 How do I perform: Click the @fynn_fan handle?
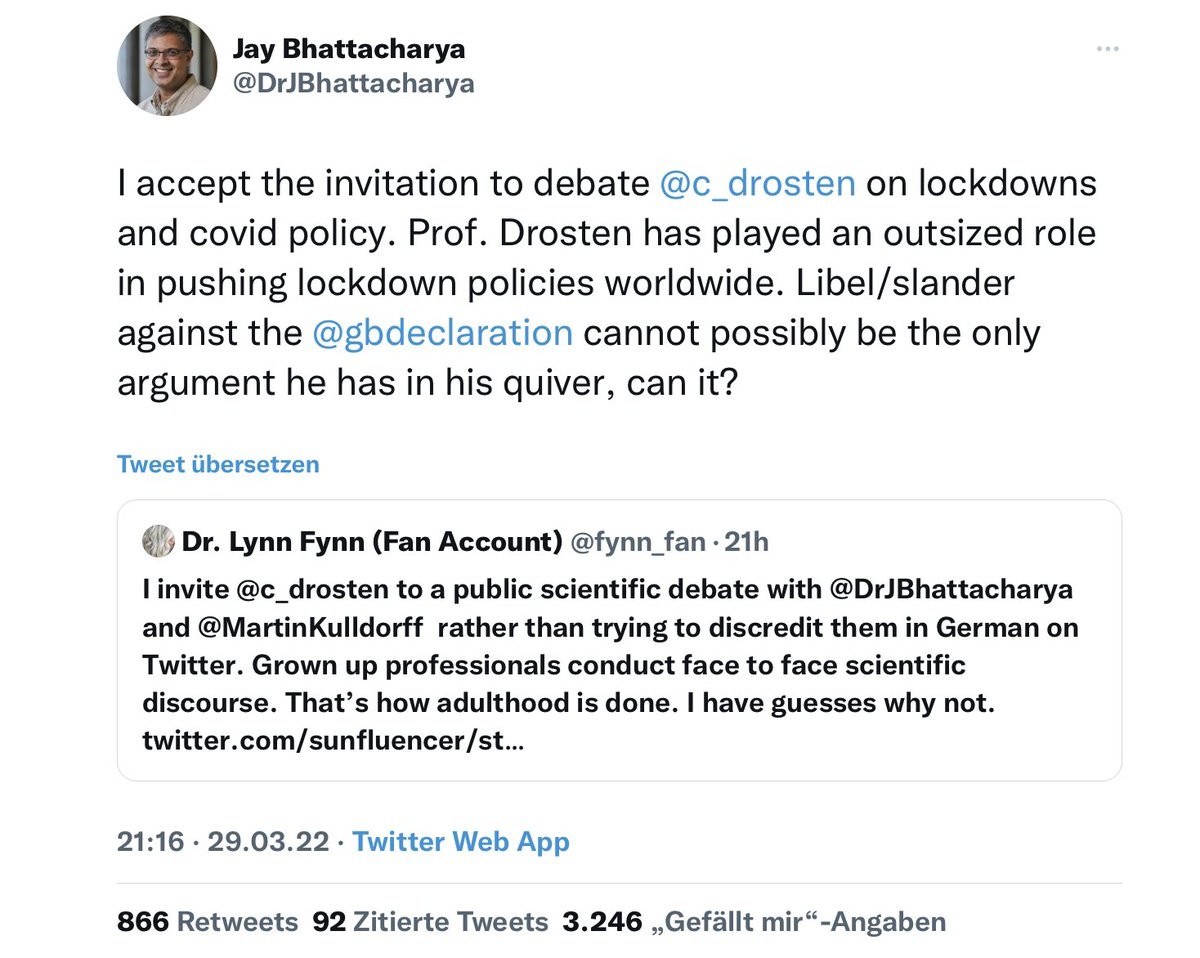[638, 542]
